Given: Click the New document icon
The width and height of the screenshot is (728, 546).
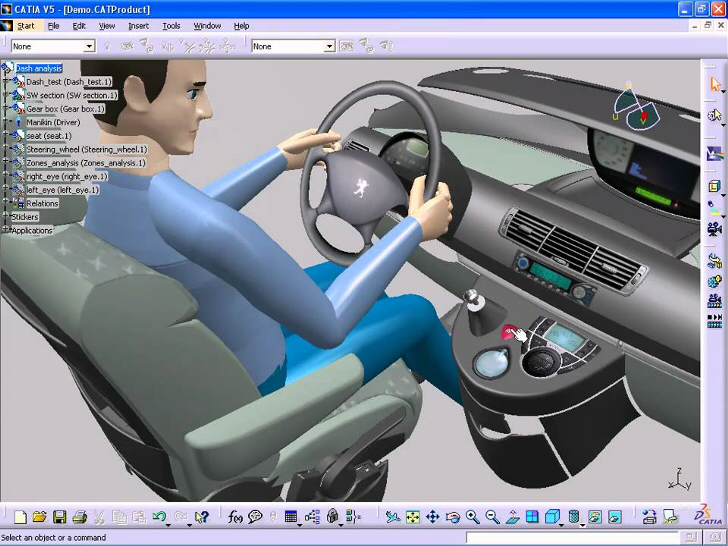Looking at the screenshot, I should 20,517.
